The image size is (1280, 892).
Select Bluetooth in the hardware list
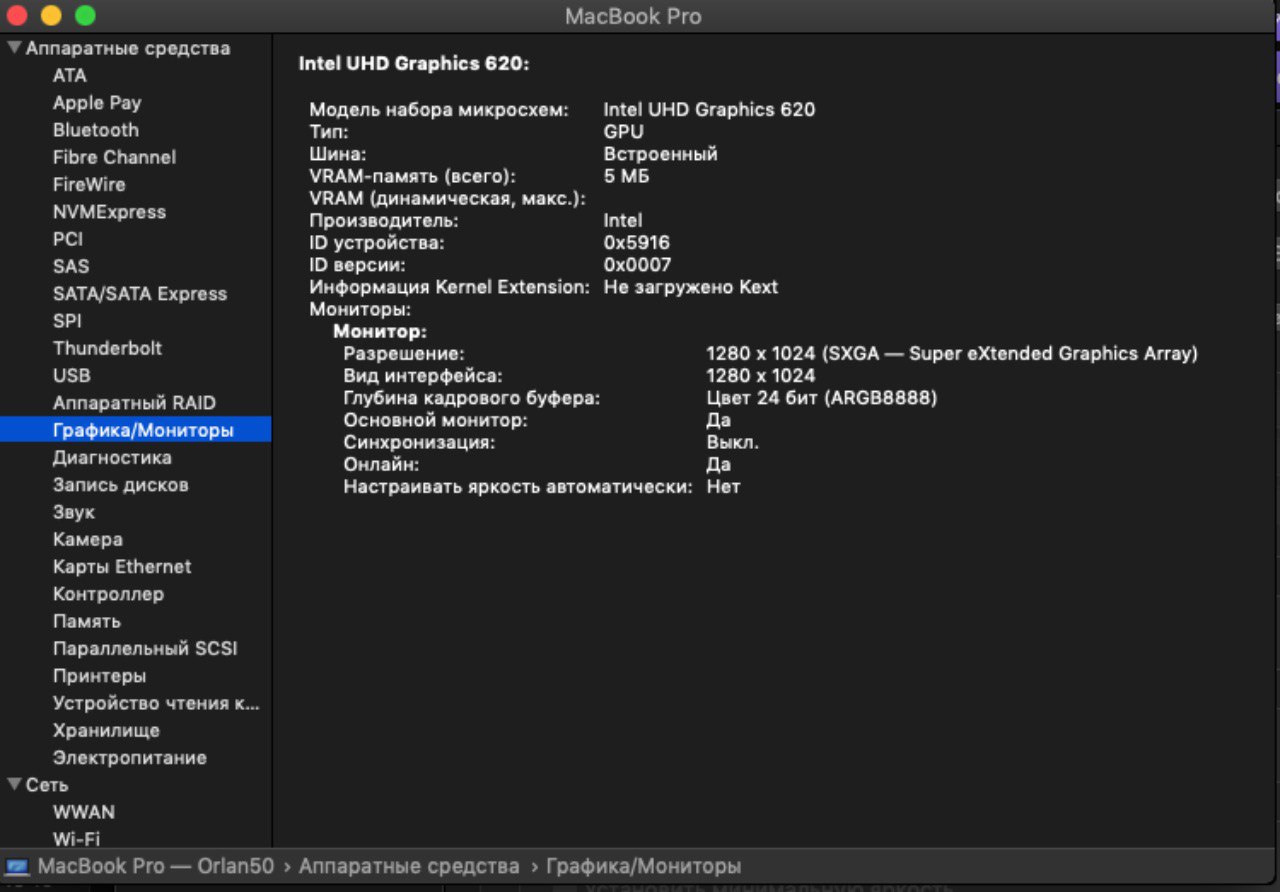tap(96, 130)
